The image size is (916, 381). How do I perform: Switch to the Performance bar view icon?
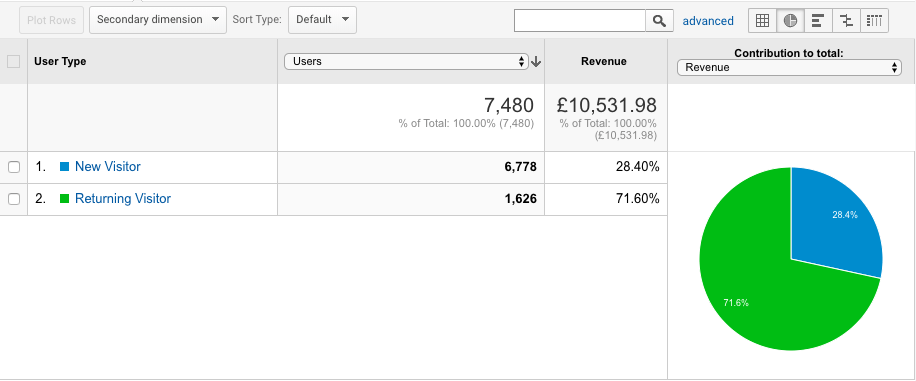(818, 20)
